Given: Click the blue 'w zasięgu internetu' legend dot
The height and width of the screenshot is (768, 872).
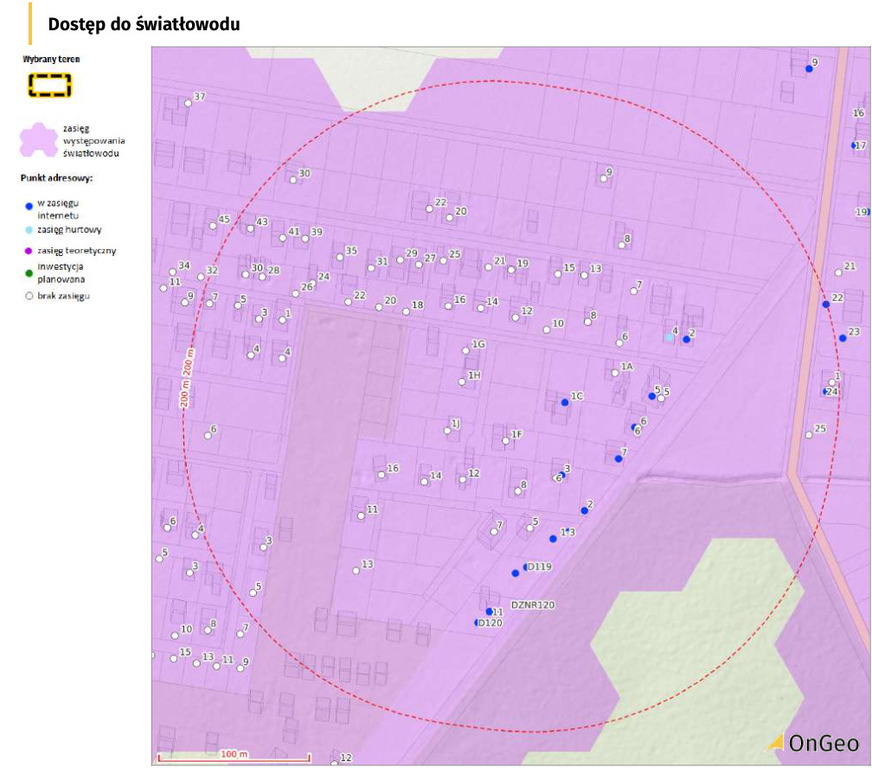Looking at the screenshot, I should pos(29,202).
